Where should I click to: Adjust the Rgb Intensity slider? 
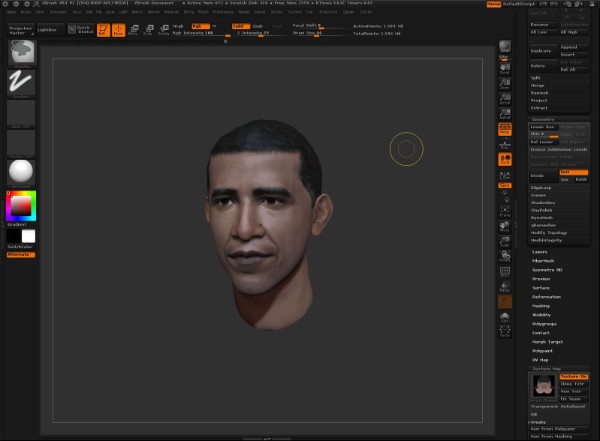tap(201, 33)
